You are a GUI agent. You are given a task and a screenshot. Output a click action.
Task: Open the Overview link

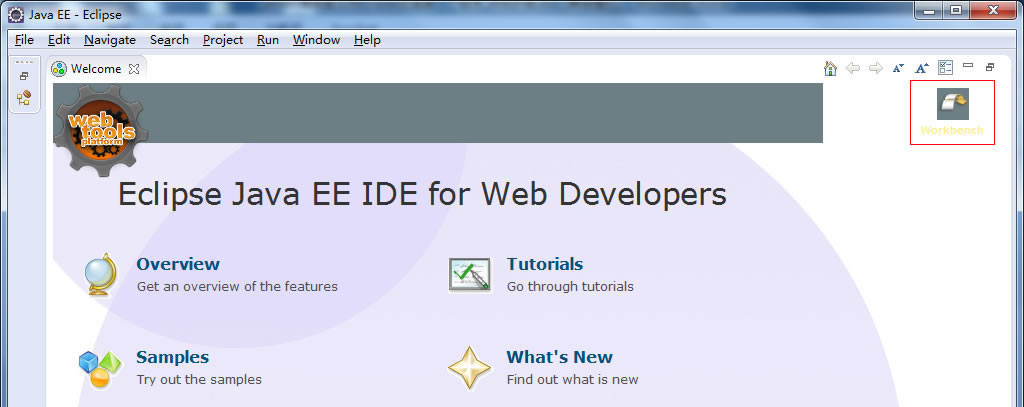[178, 264]
